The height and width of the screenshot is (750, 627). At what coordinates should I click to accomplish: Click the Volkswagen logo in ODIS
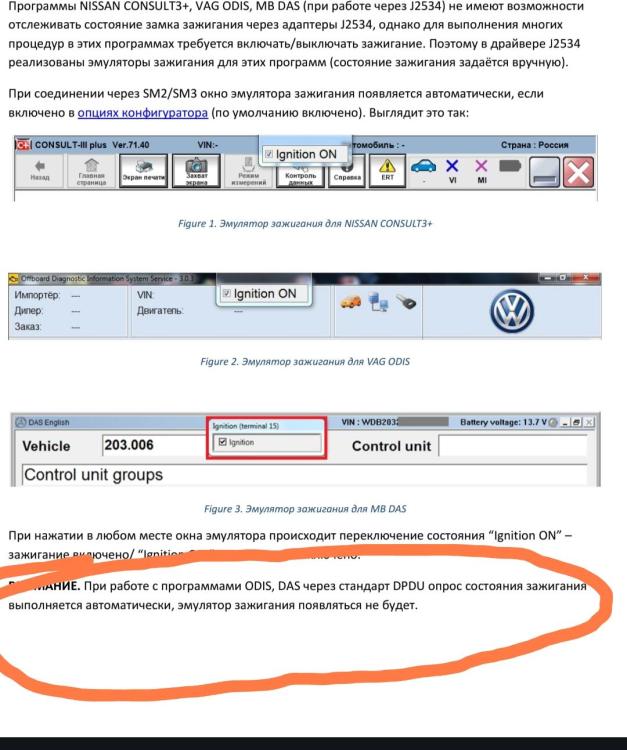[x=511, y=311]
